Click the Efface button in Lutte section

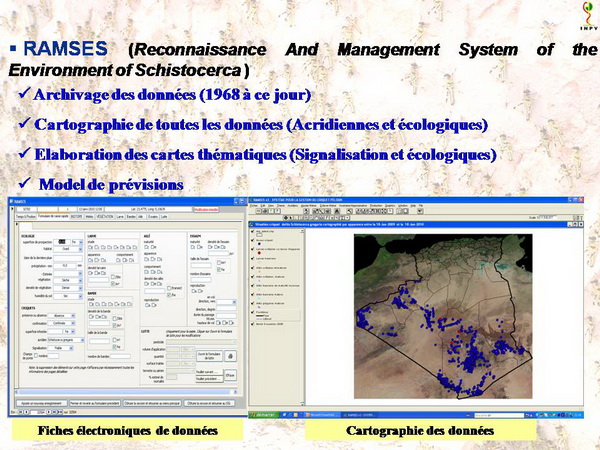pos(230,375)
